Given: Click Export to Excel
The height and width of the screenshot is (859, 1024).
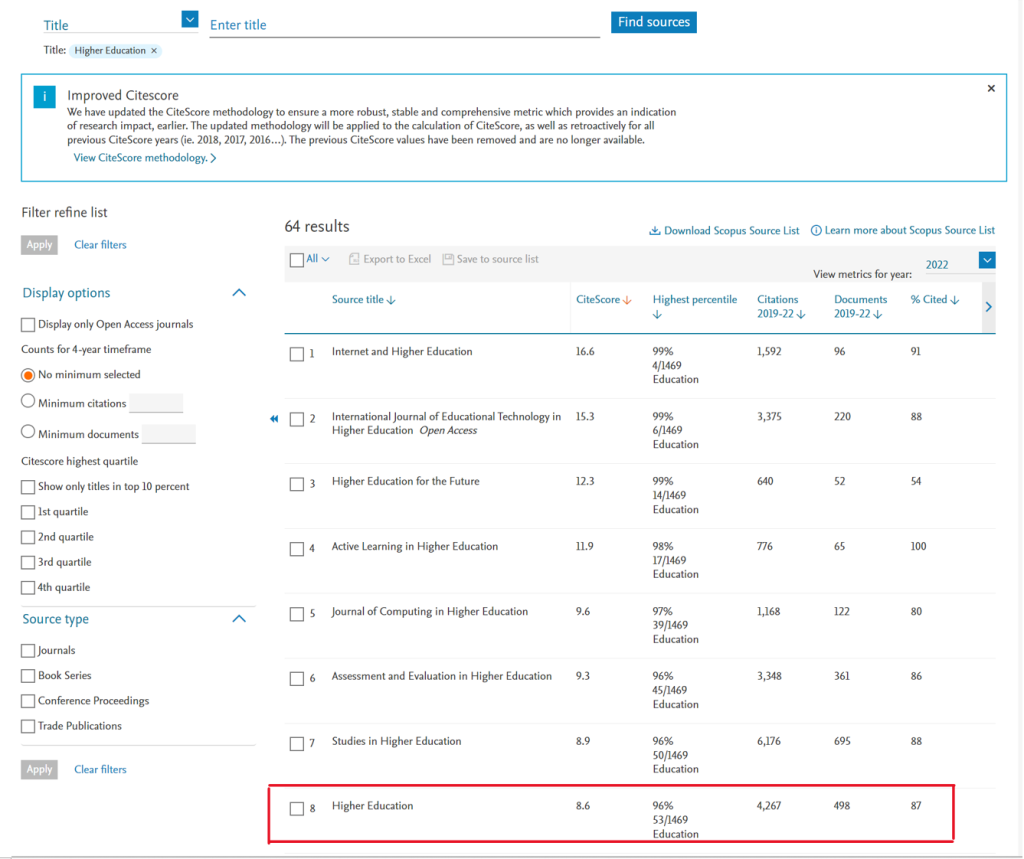Looking at the screenshot, I should (x=390, y=259).
